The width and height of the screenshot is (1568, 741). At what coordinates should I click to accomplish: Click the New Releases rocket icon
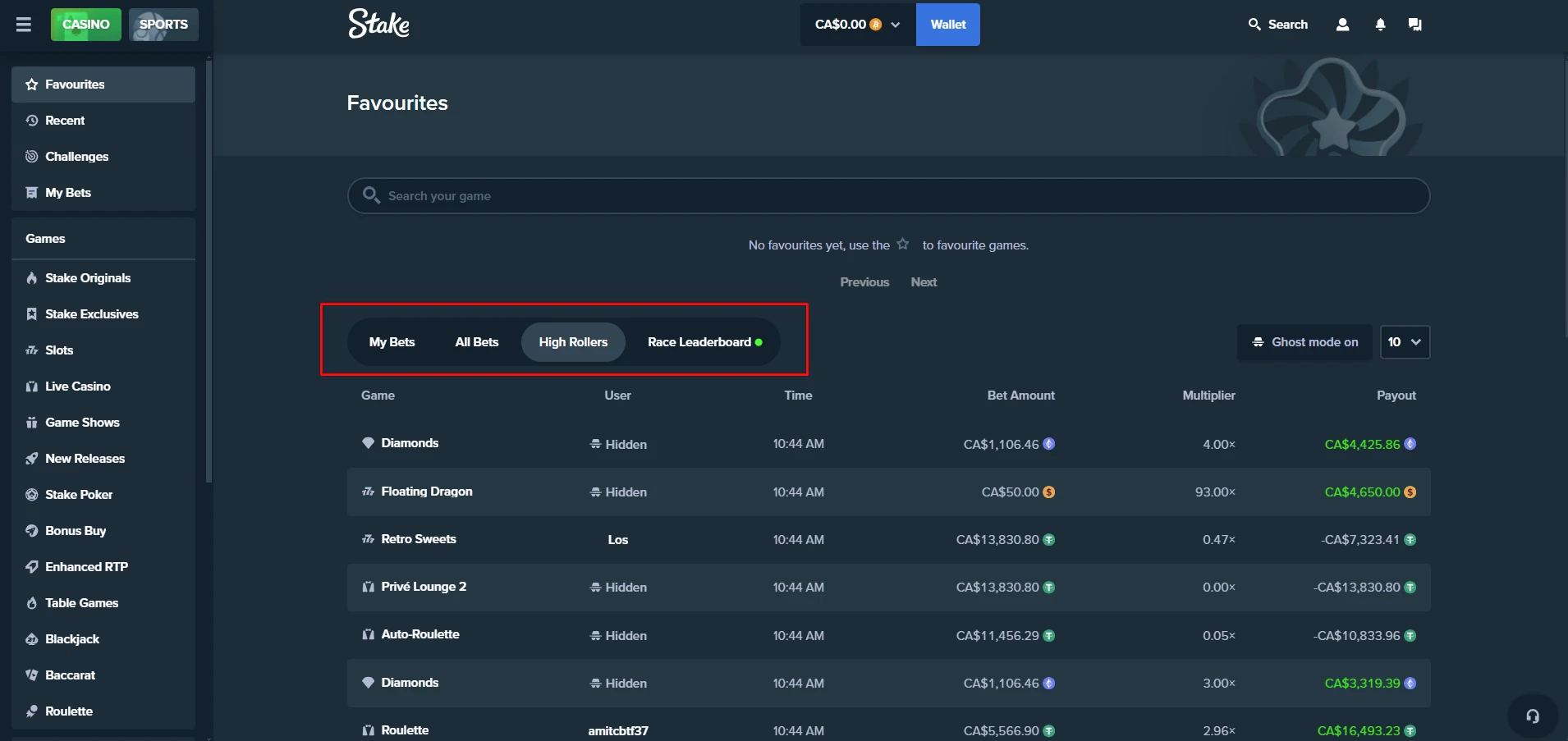pos(32,459)
